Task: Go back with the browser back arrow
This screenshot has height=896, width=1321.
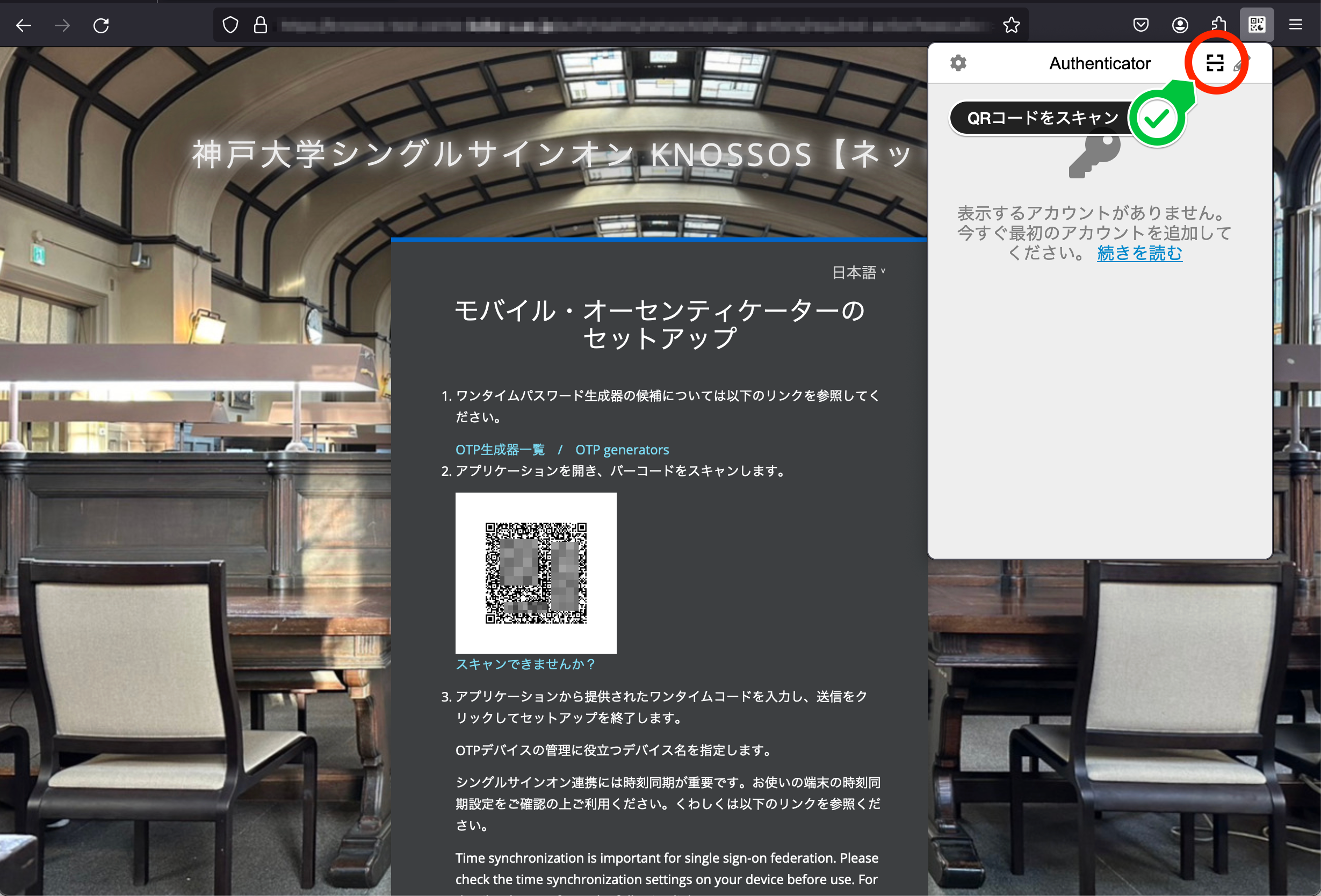Action: point(23,25)
